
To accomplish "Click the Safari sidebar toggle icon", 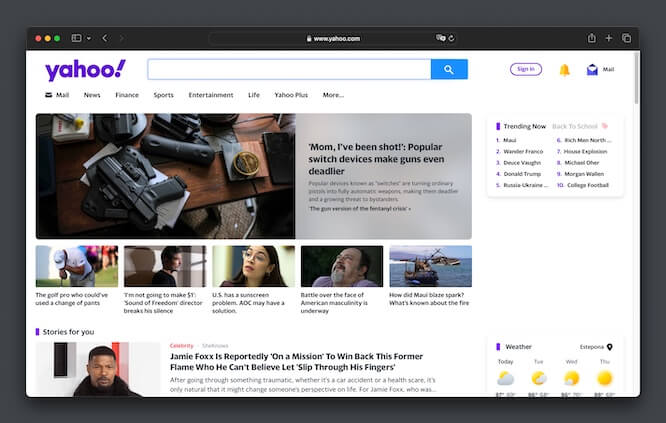I will (76, 38).
